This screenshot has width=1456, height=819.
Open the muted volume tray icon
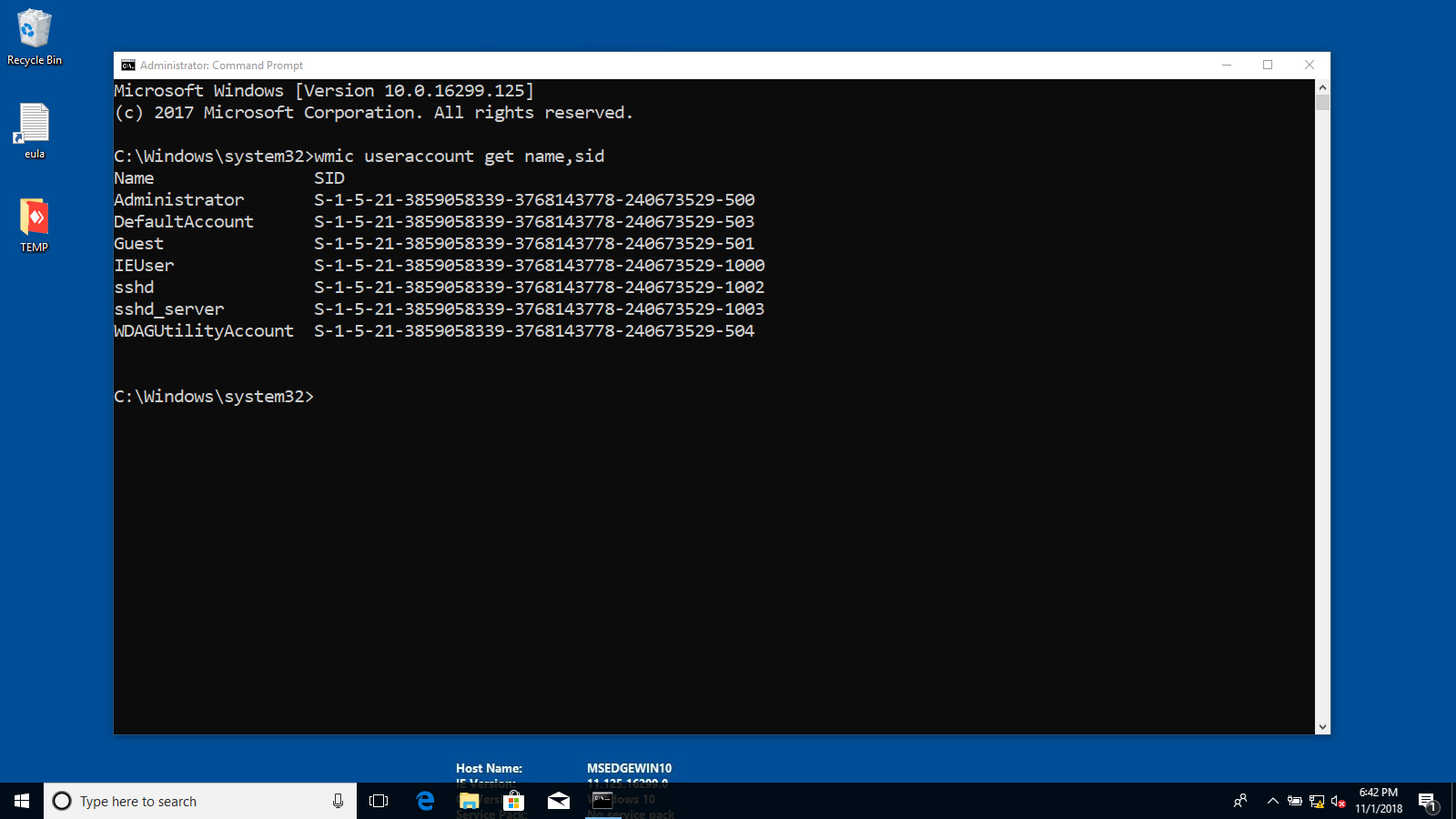(x=1338, y=801)
